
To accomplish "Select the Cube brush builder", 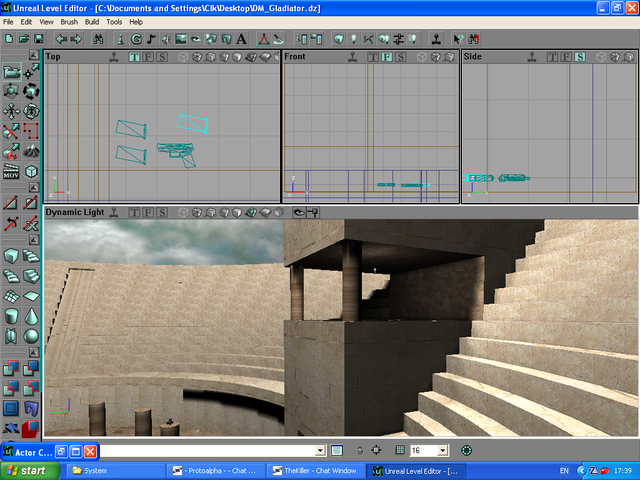I will click(11, 254).
